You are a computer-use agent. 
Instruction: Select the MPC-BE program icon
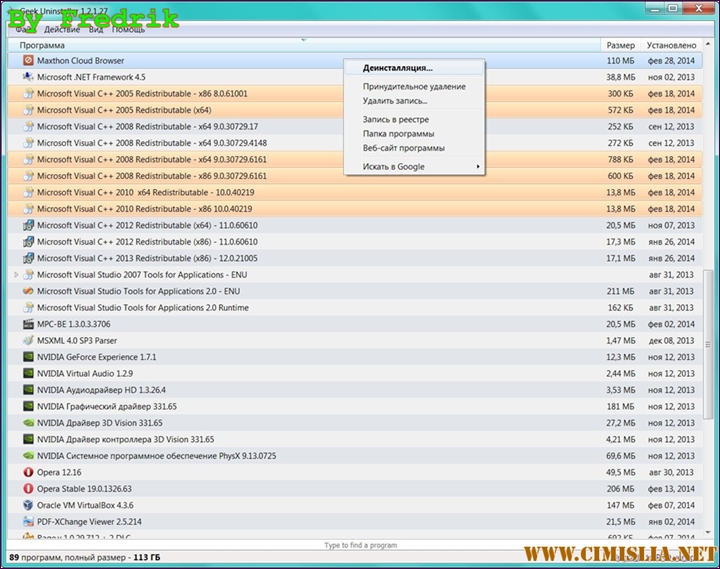click(x=28, y=324)
